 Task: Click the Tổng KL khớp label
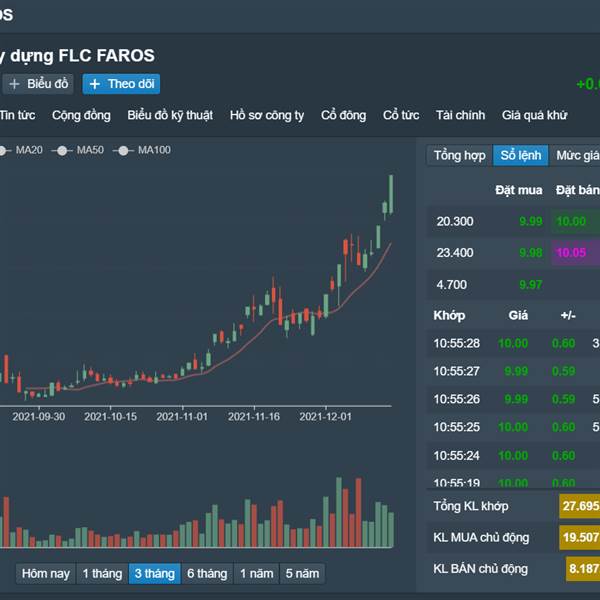(x=471, y=506)
